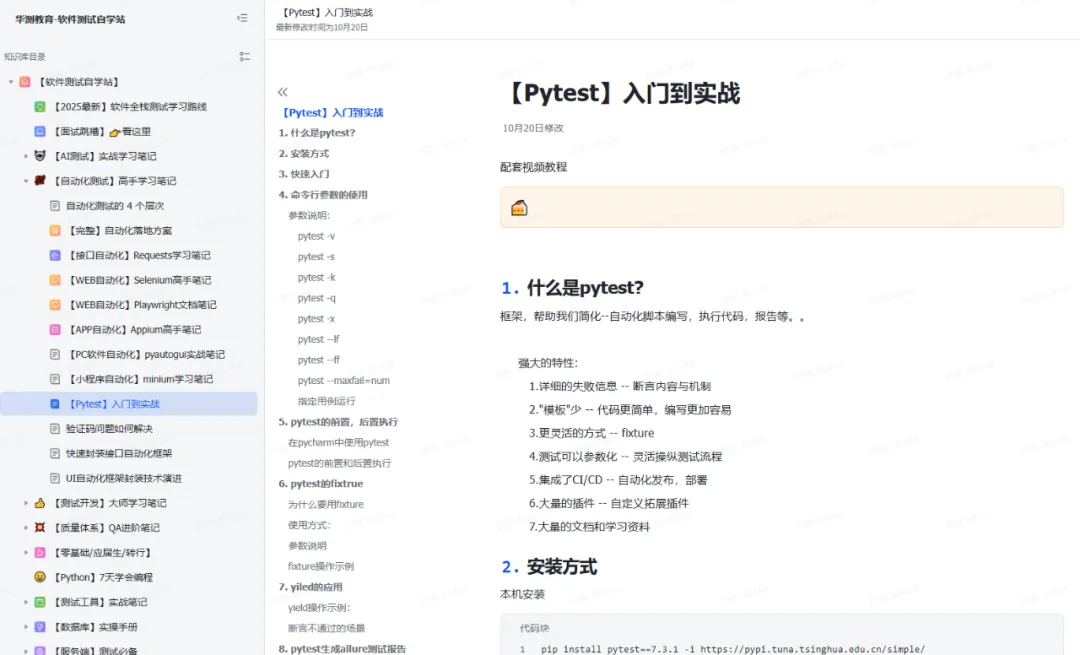Select the pytest --maxfail=num outline item

(x=345, y=380)
